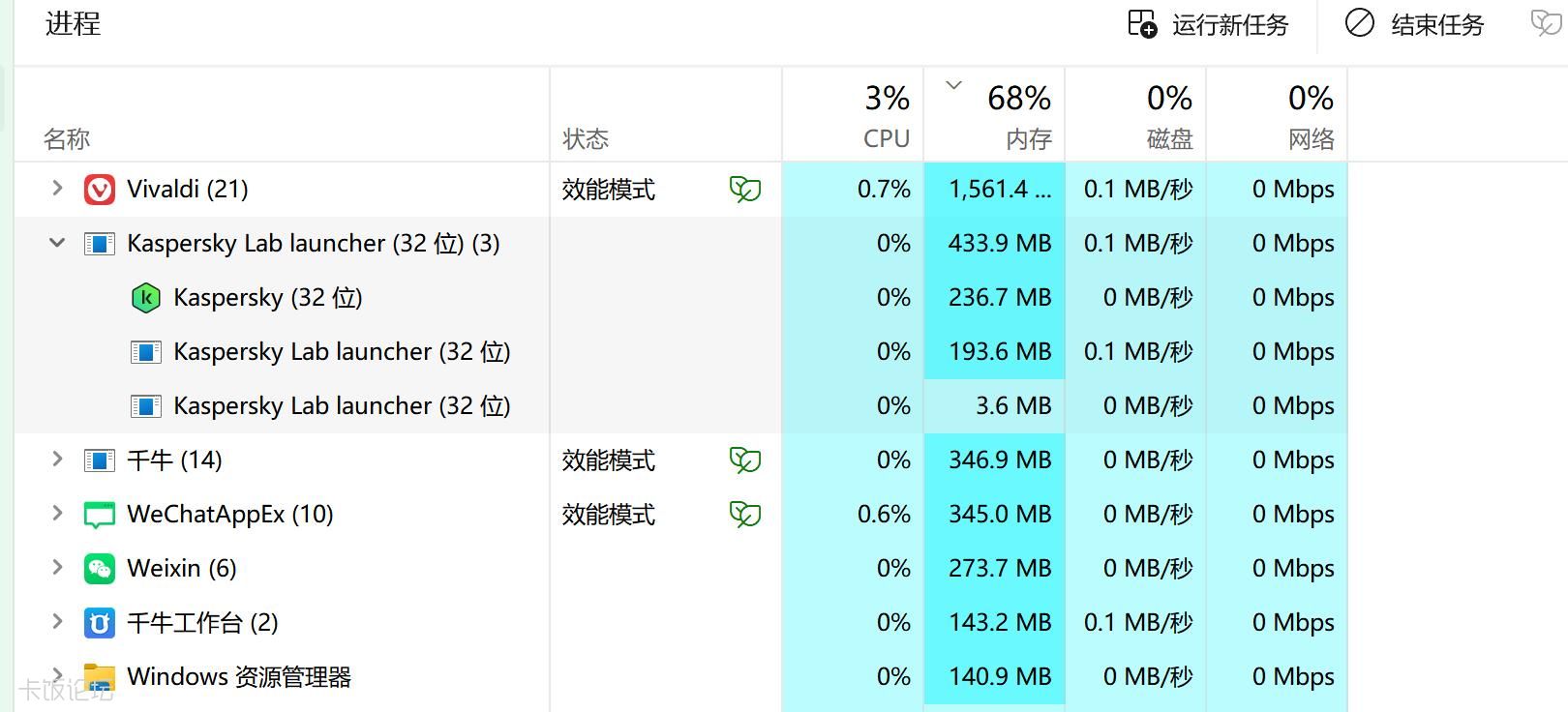The height and width of the screenshot is (712, 1568).
Task: Expand the Vivaldi (21) process group
Action: point(57,189)
